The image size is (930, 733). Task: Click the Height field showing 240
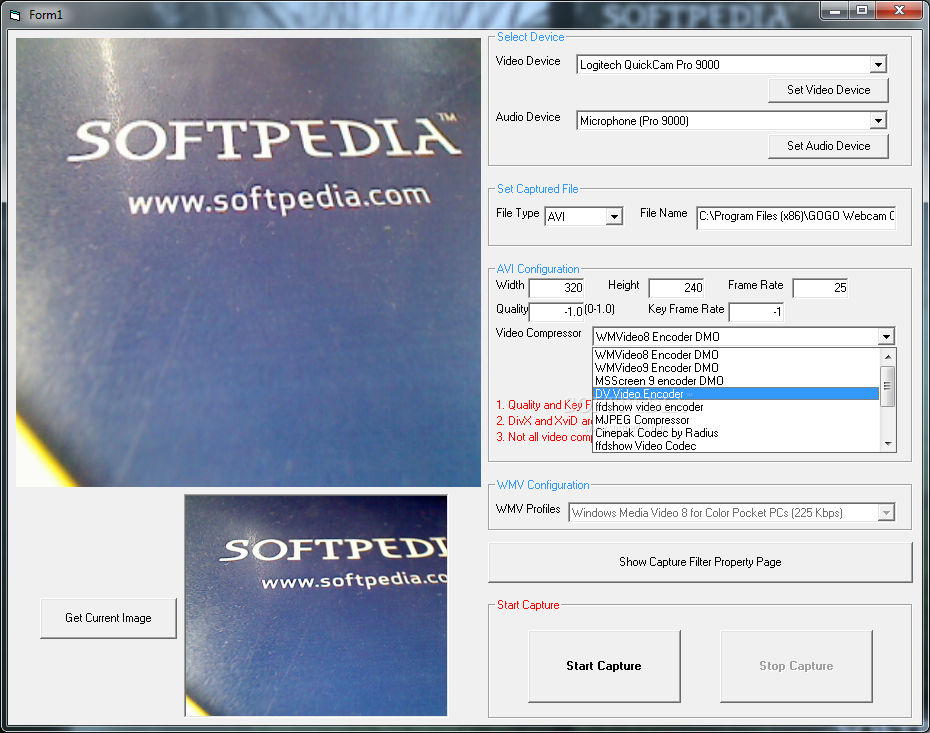tap(676, 288)
